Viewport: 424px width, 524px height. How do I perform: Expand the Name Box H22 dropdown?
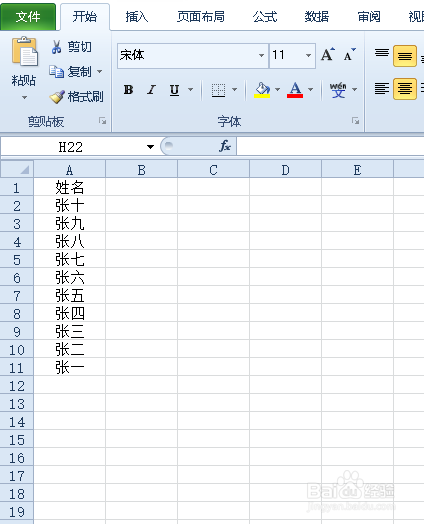coord(150,147)
